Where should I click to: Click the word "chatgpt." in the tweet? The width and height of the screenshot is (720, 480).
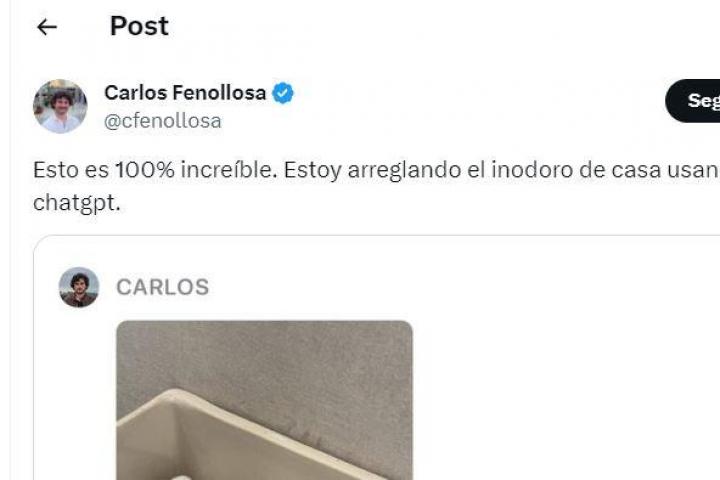tap(77, 203)
